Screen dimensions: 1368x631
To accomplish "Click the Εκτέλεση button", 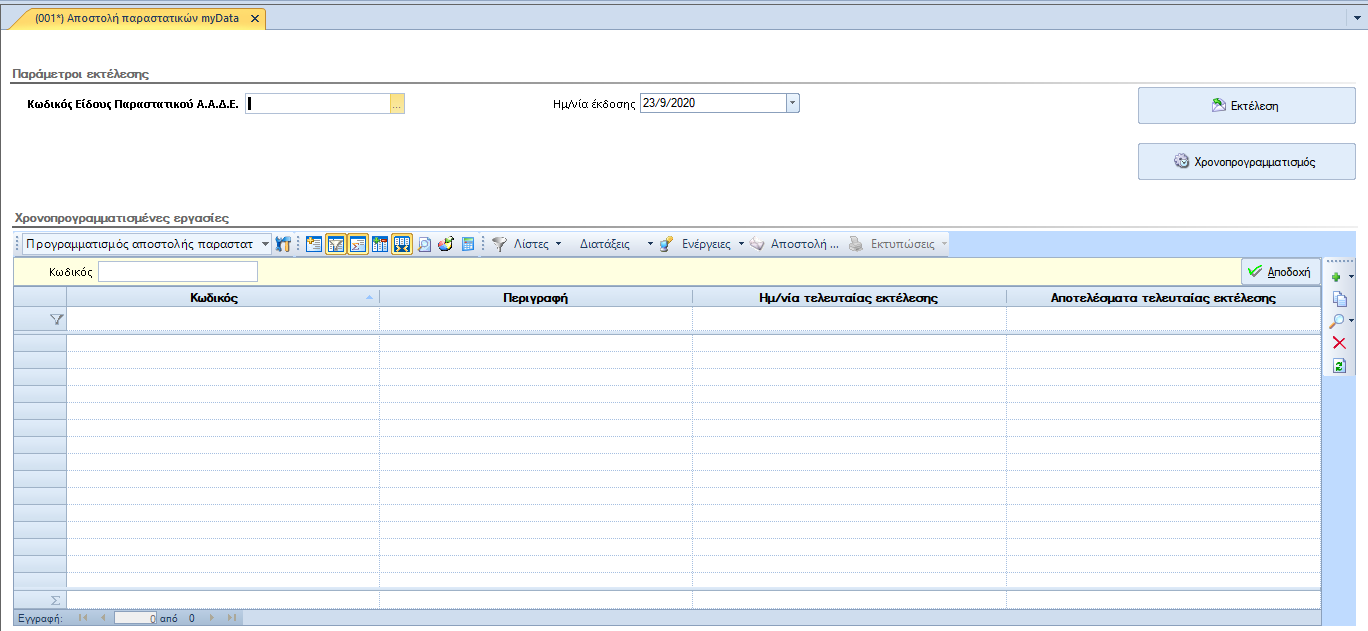I will (1246, 105).
